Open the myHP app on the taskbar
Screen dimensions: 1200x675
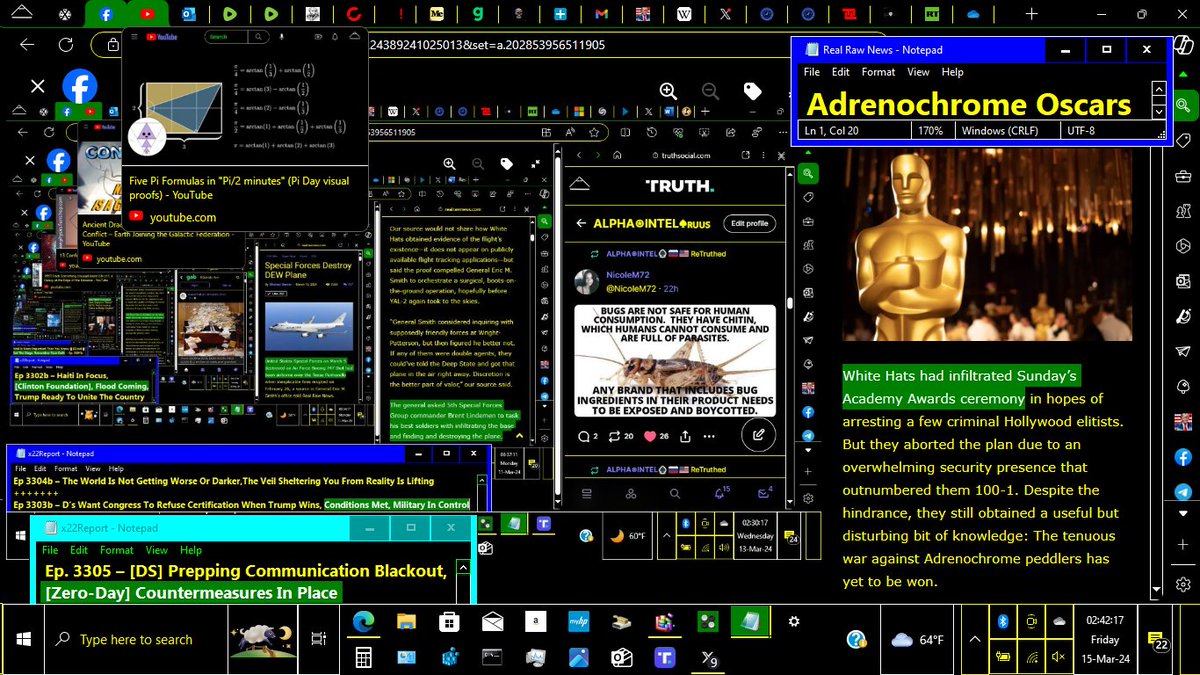click(x=578, y=622)
